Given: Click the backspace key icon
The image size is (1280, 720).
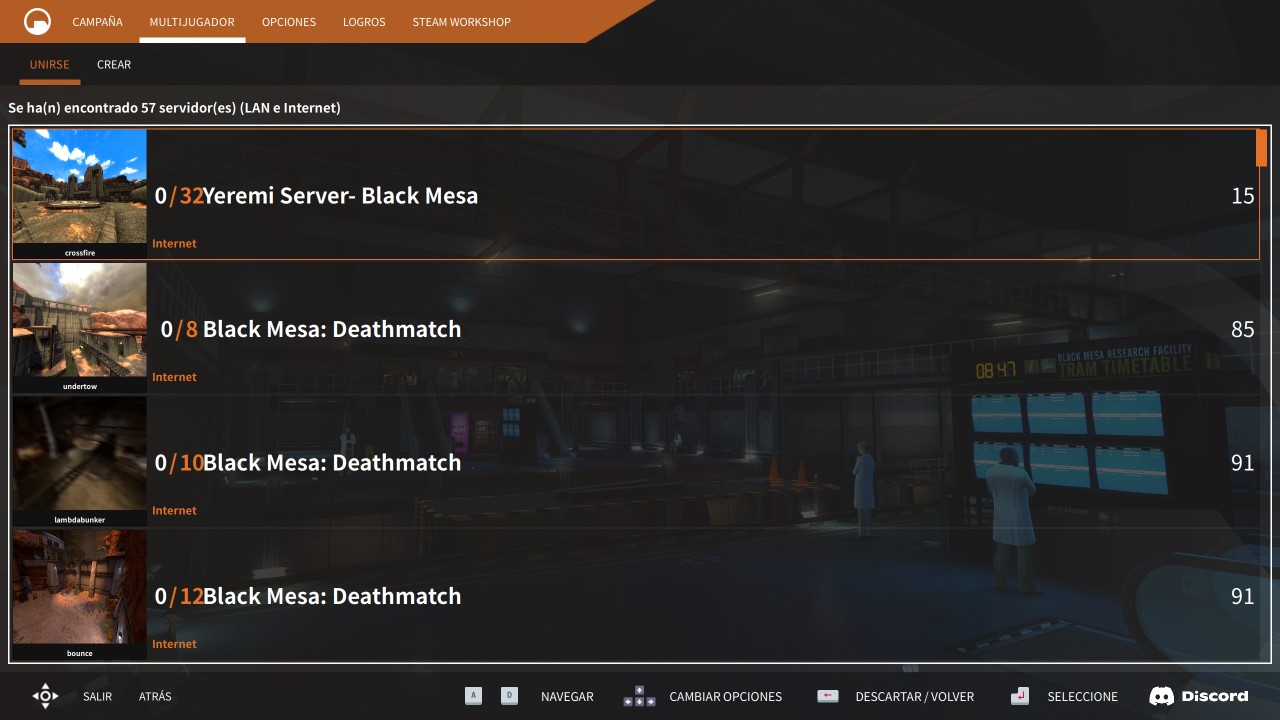Looking at the screenshot, I should coord(828,696).
